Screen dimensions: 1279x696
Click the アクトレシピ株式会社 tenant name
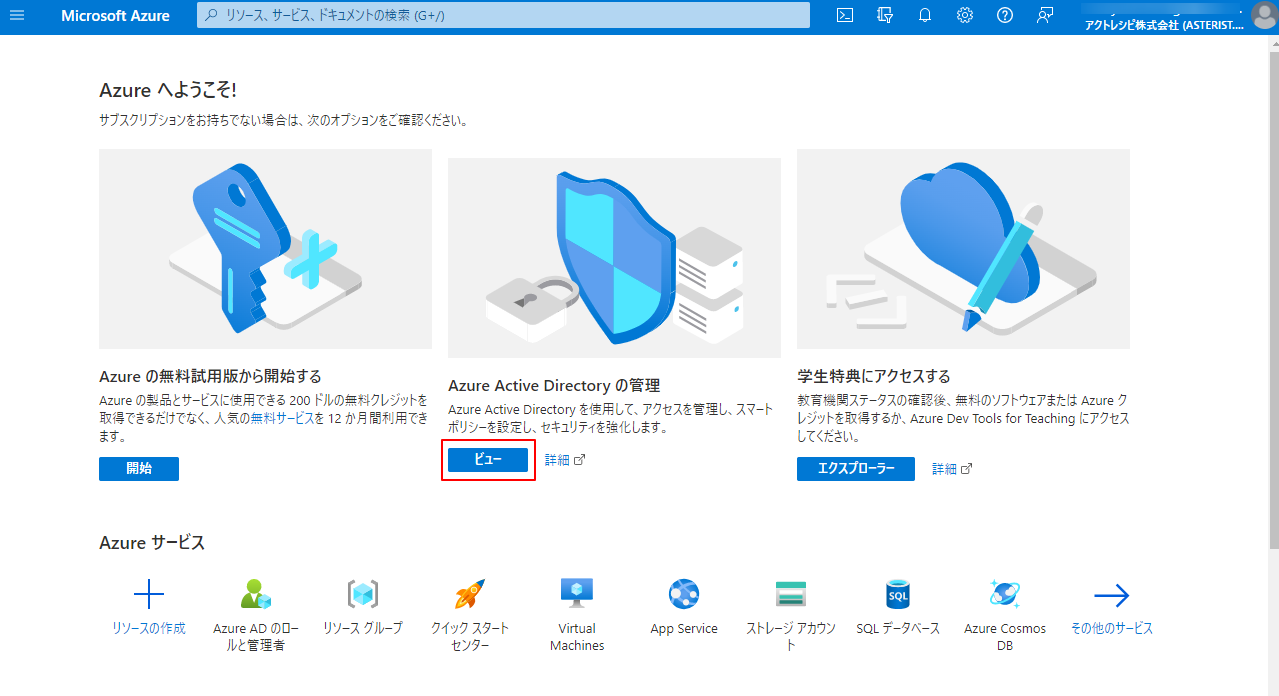1164,25
